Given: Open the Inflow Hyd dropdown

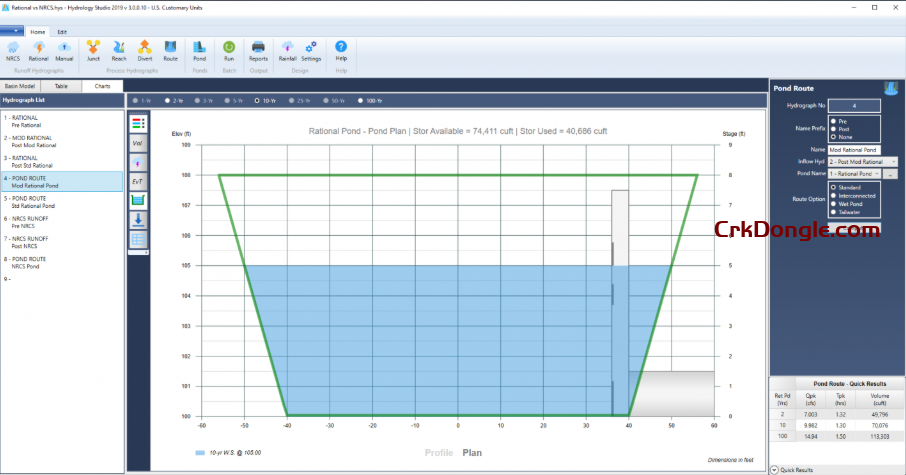Looking at the screenshot, I should click(x=891, y=161).
